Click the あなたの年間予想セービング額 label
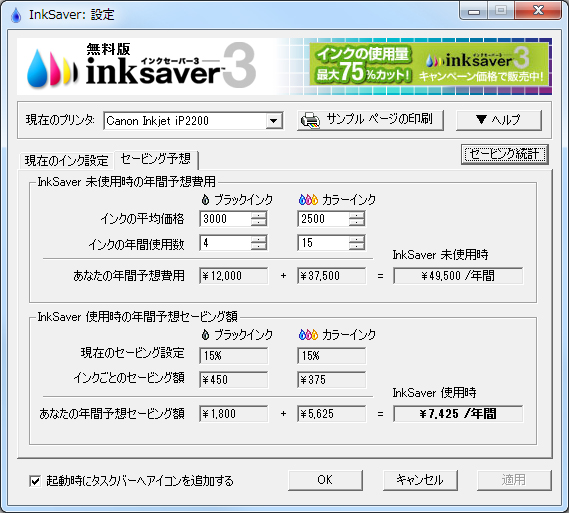Screen dimensions: 569x513 click(x=112, y=414)
